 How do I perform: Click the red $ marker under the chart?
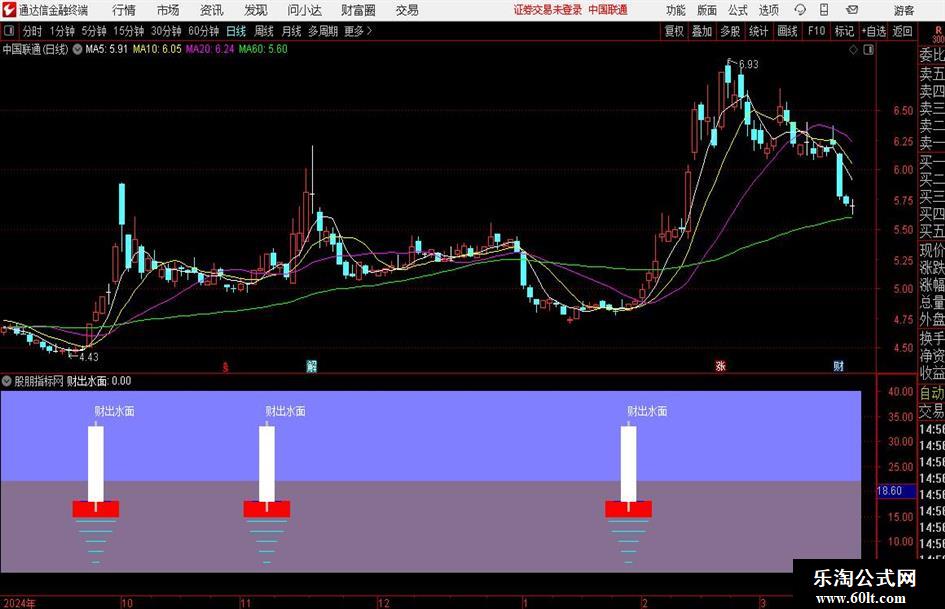point(225,367)
